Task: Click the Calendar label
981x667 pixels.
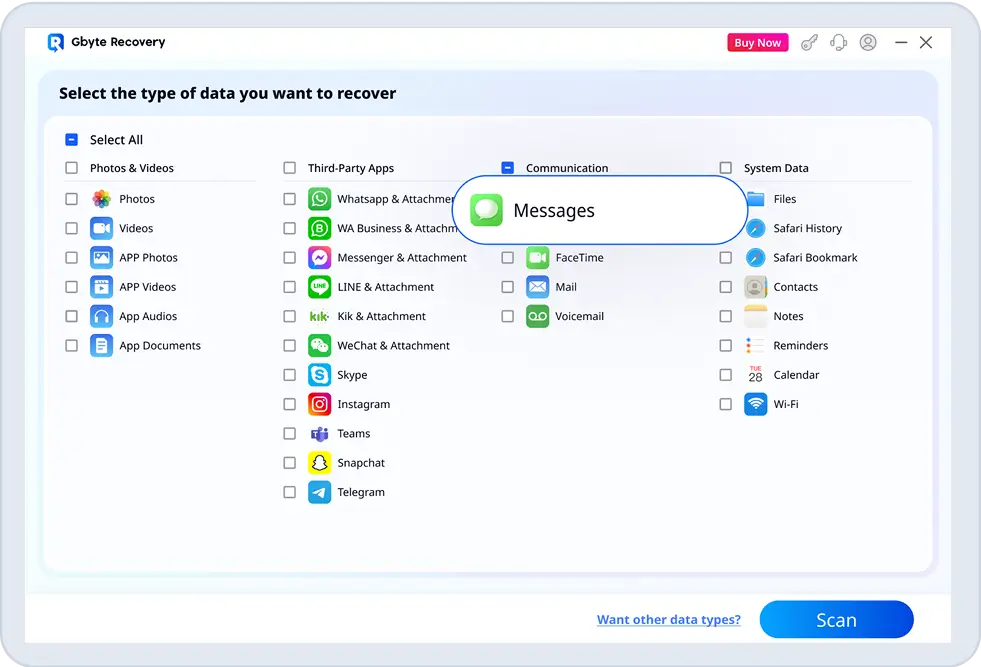Action: (796, 375)
